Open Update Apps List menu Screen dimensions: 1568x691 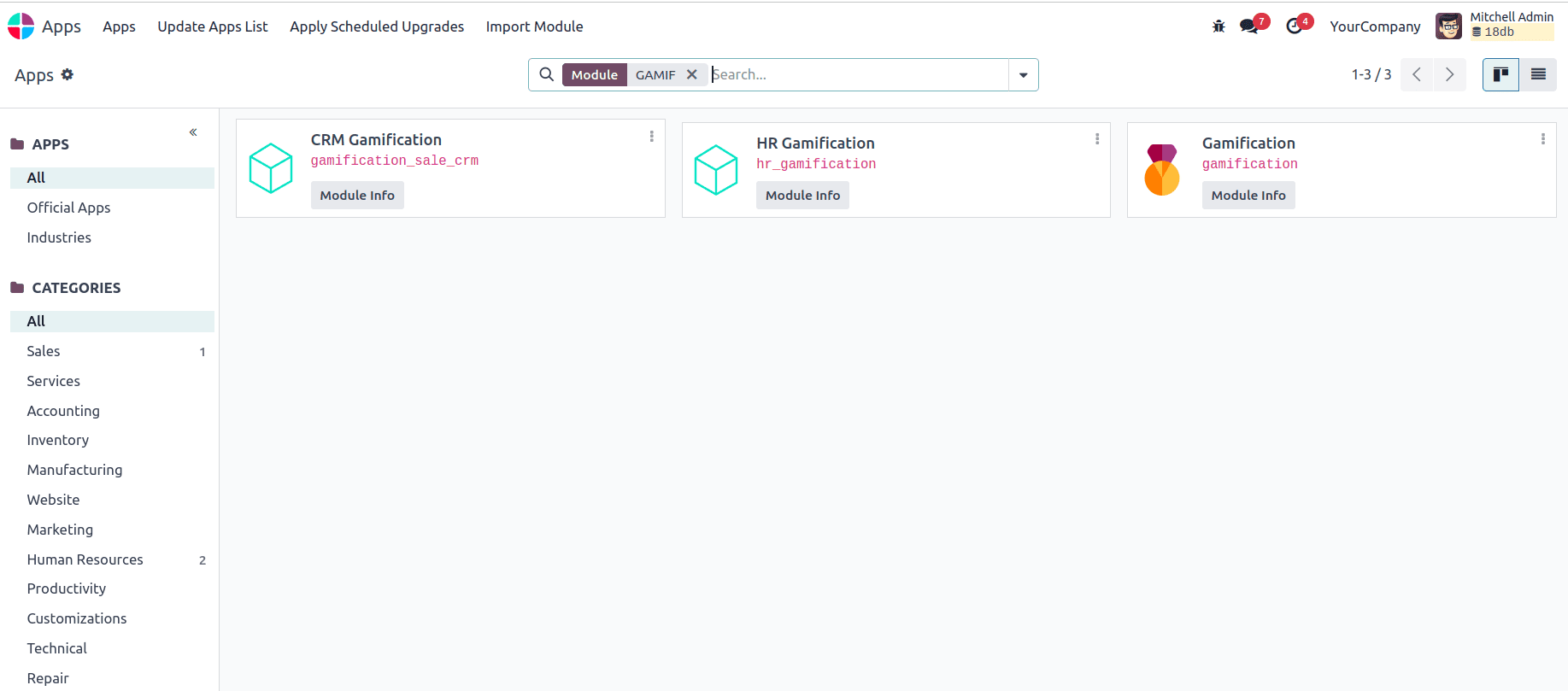click(213, 26)
